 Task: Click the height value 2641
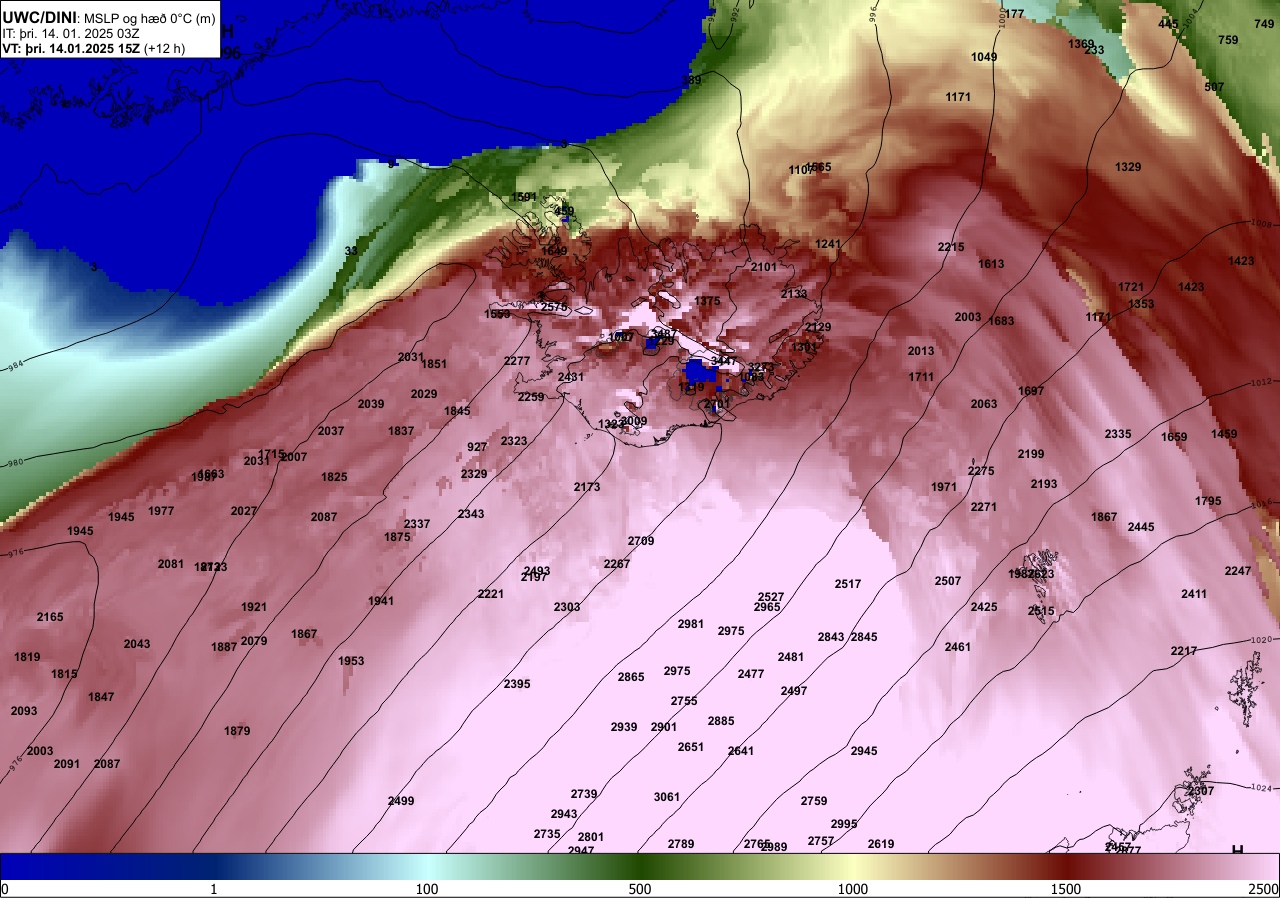click(x=741, y=751)
